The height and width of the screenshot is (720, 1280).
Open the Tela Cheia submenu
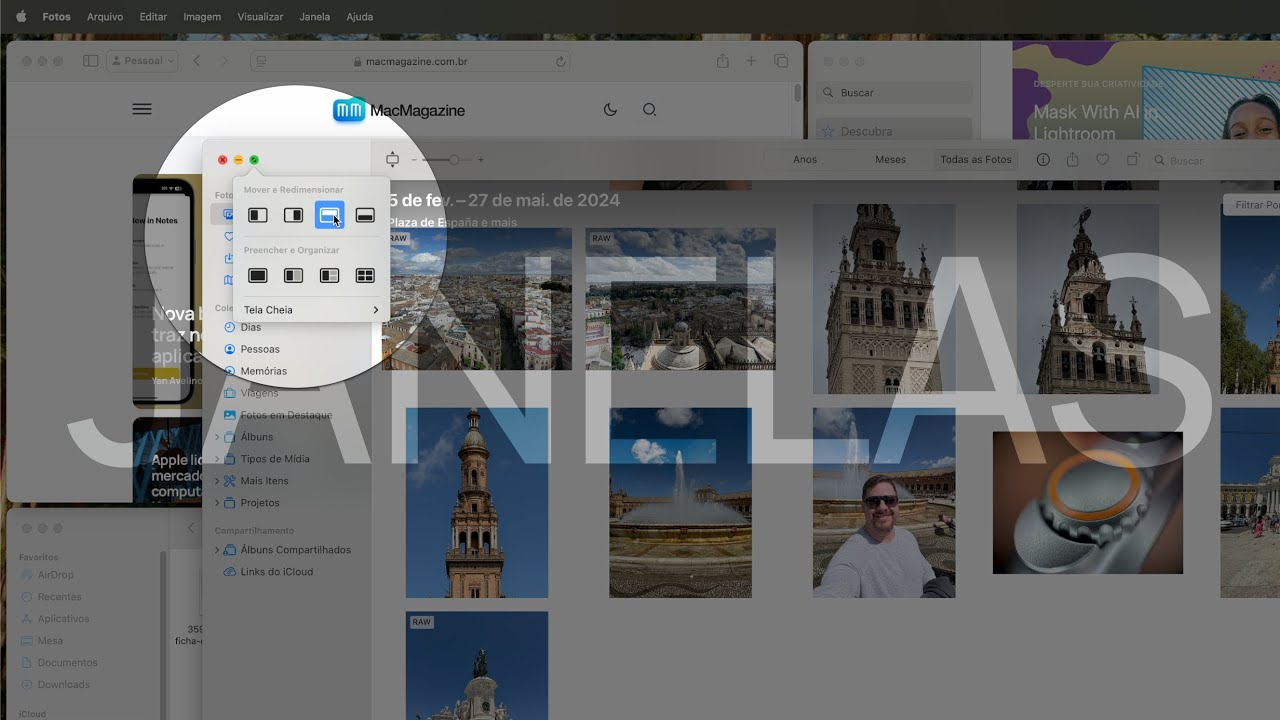(x=311, y=310)
